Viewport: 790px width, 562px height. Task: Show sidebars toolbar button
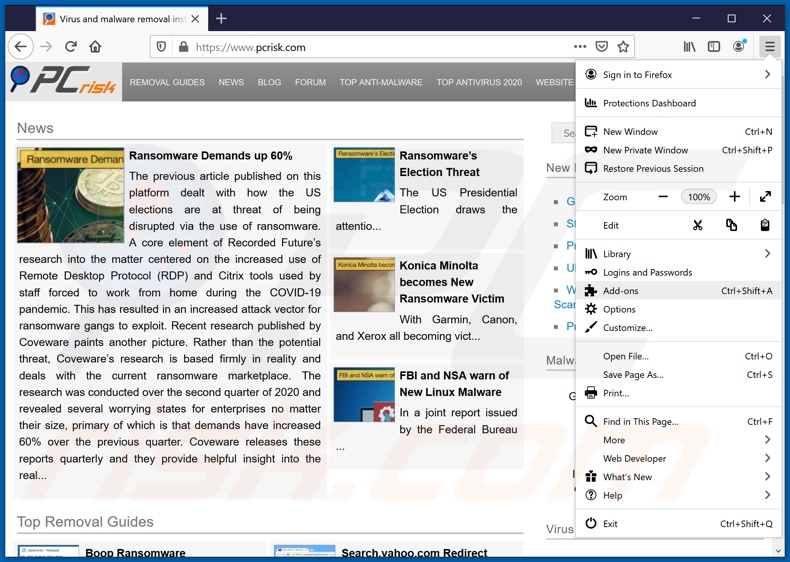pyautogui.click(x=714, y=46)
